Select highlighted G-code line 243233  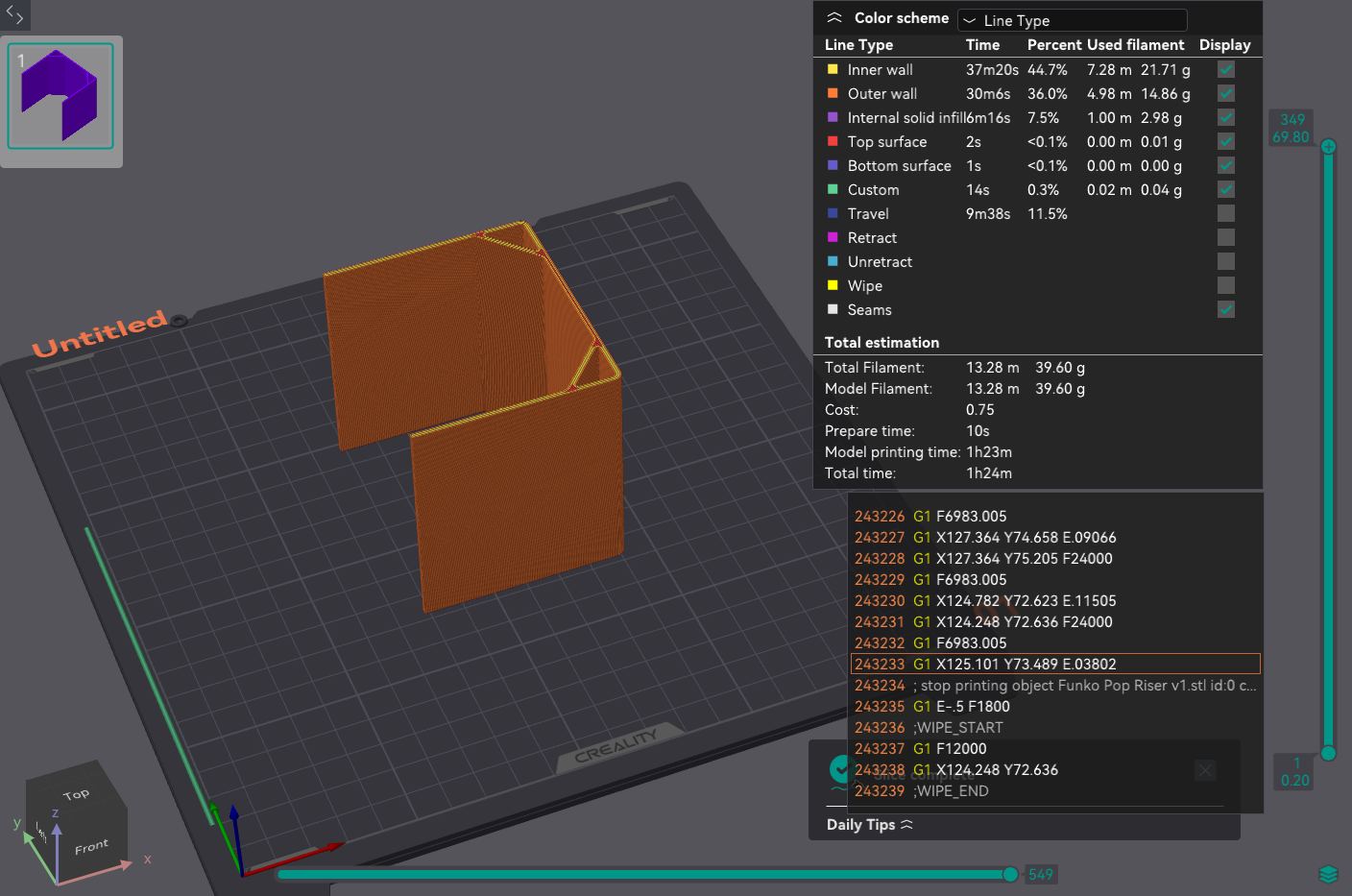coord(1055,665)
